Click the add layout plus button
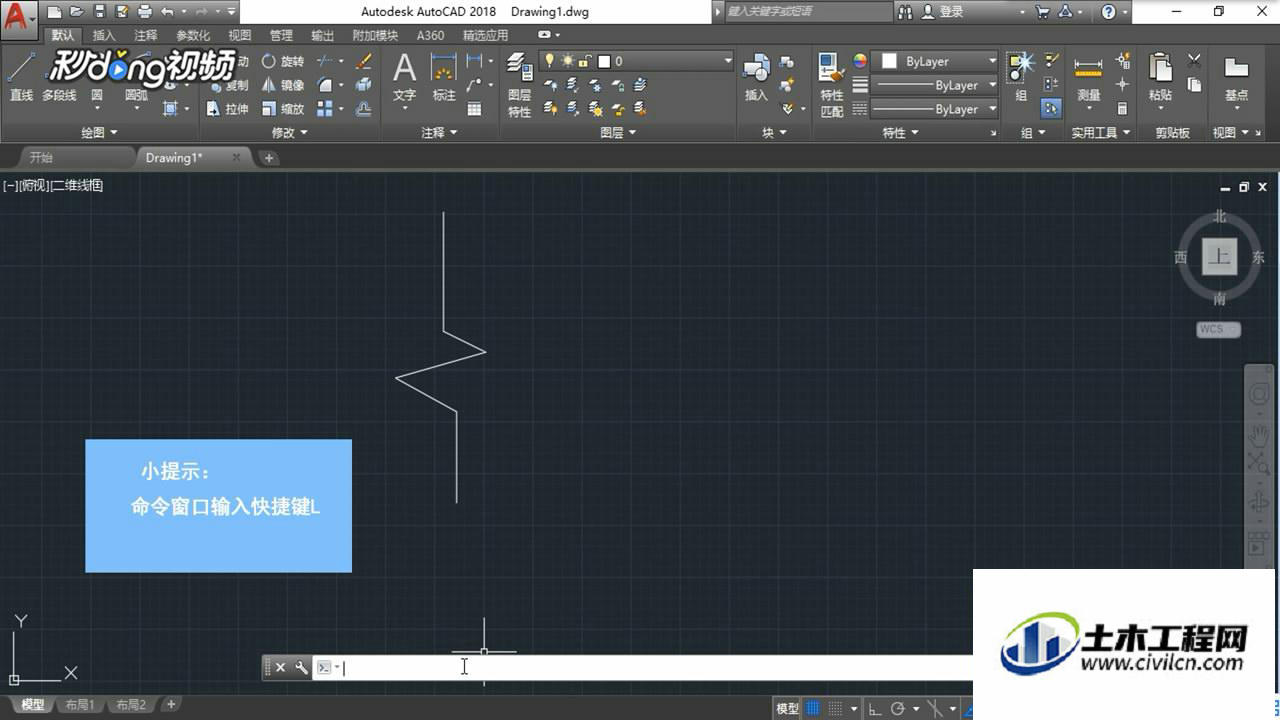The image size is (1280, 720). (x=171, y=705)
